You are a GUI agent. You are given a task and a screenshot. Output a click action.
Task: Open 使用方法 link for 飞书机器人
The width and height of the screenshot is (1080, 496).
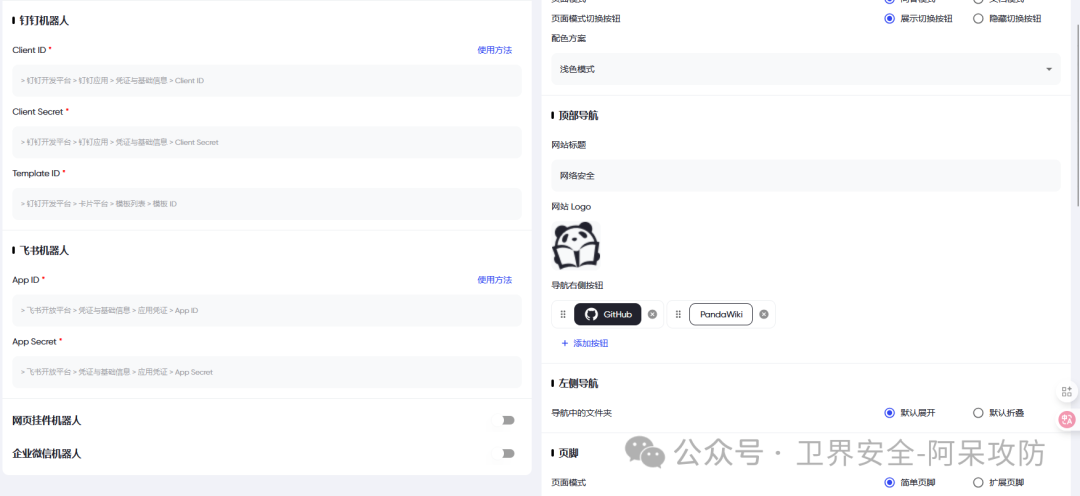pyautogui.click(x=495, y=280)
